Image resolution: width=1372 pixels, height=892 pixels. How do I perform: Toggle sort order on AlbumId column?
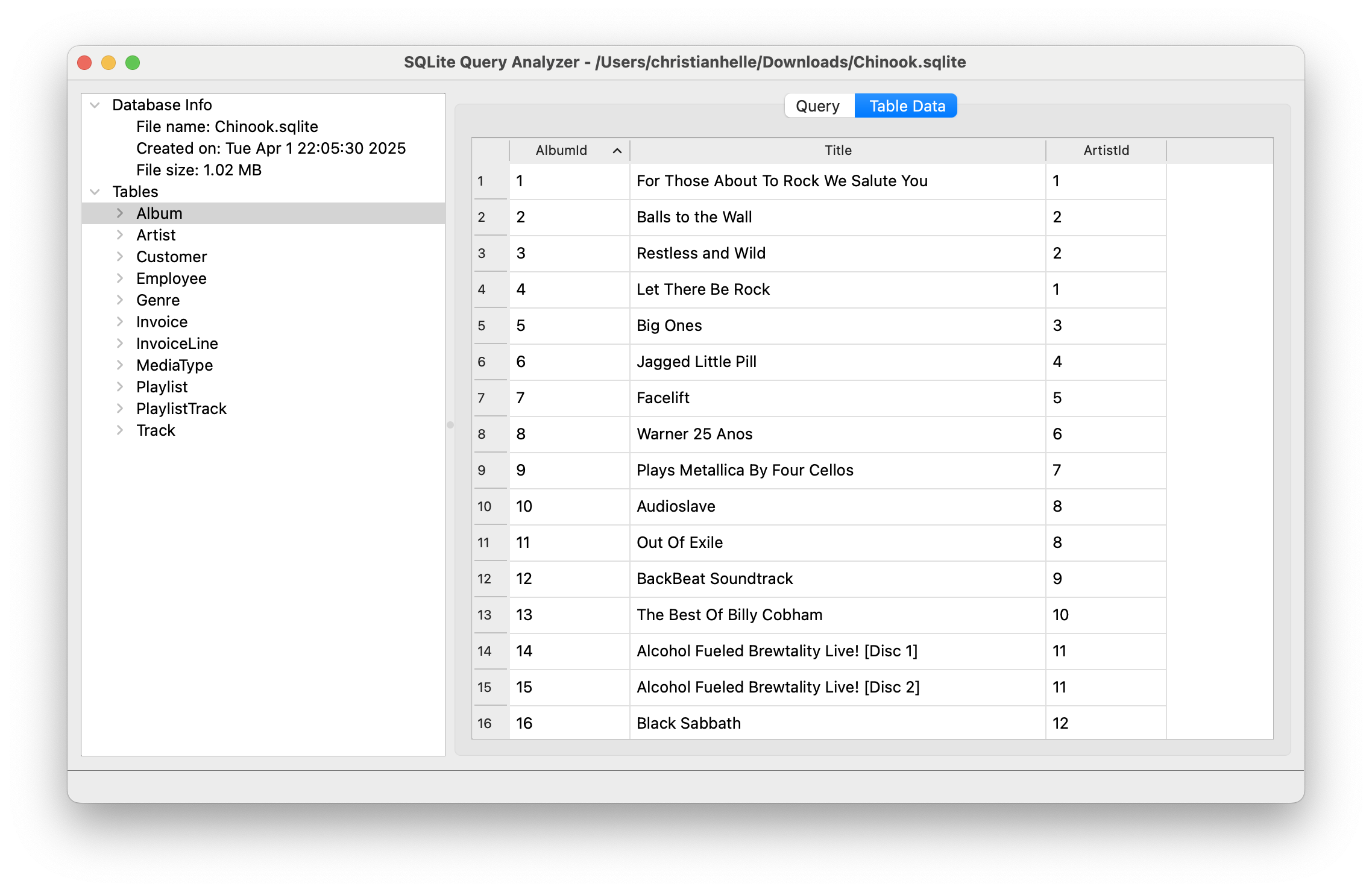561,150
